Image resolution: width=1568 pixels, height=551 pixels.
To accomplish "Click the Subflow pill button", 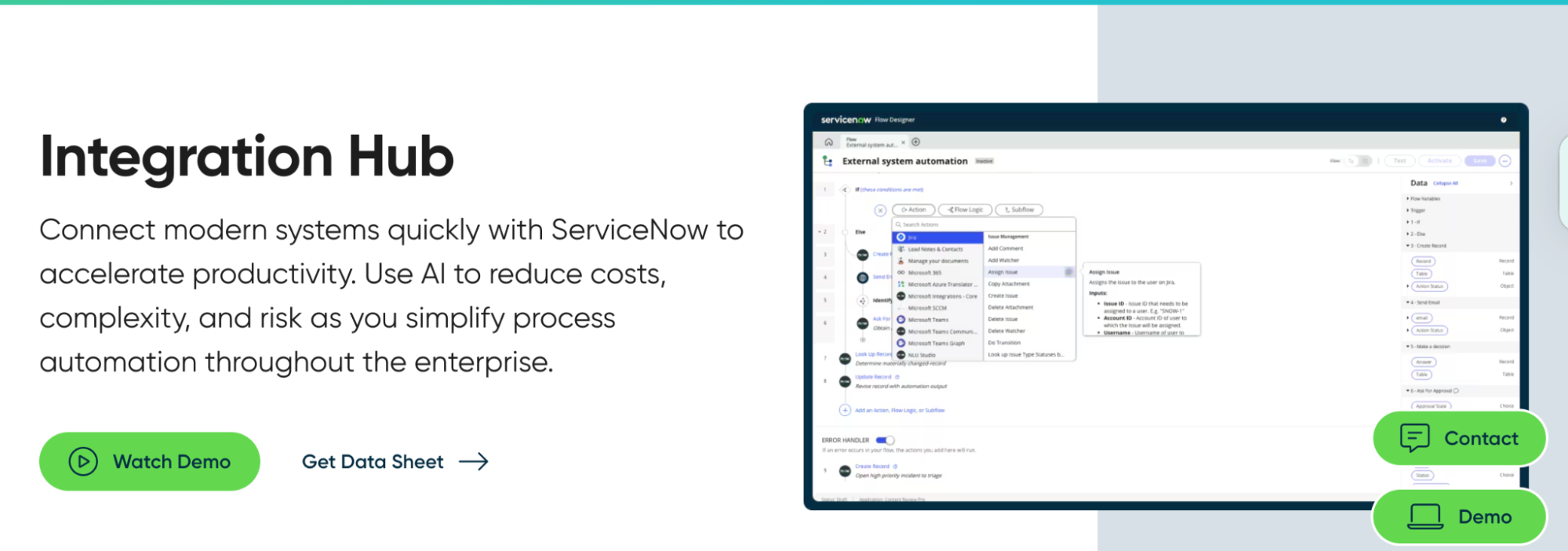I will pyautogui.click(x=1020, y=210).
